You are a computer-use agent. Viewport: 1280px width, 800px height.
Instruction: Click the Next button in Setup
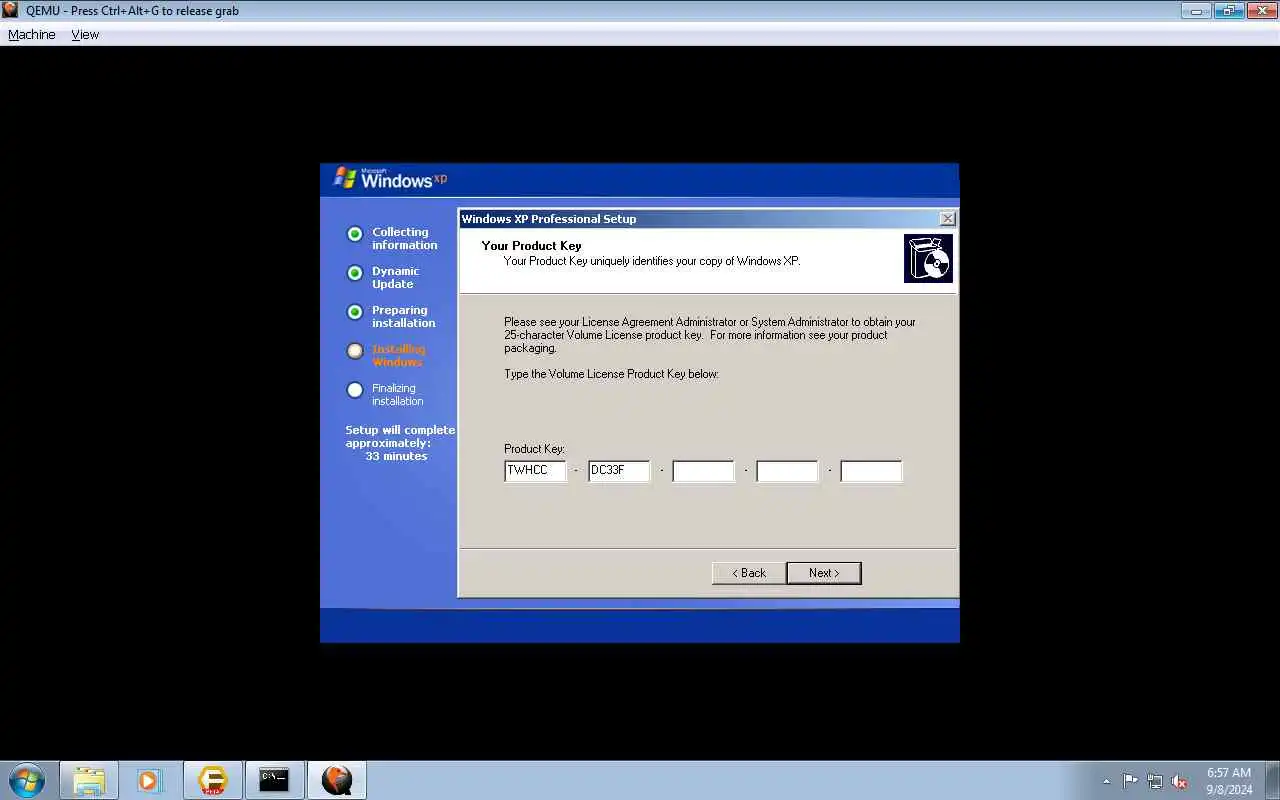tap(824, 573)
